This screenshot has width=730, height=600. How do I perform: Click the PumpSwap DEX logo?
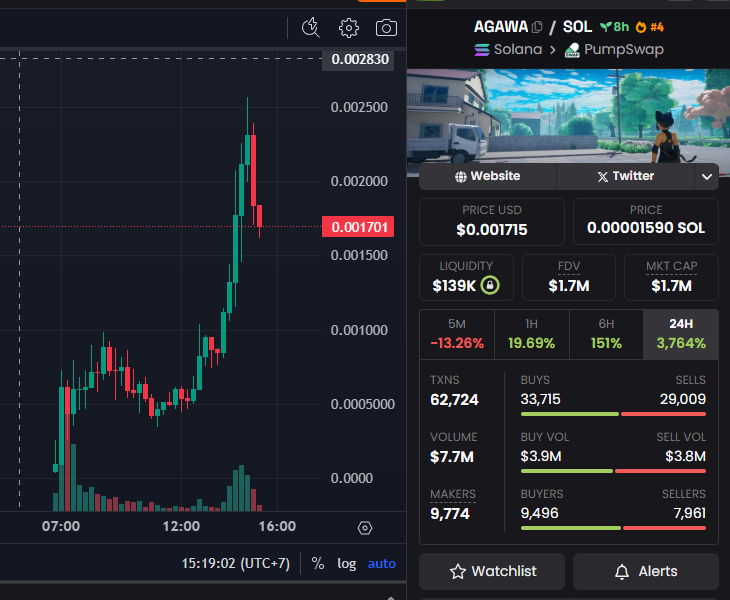pos(572,50)
